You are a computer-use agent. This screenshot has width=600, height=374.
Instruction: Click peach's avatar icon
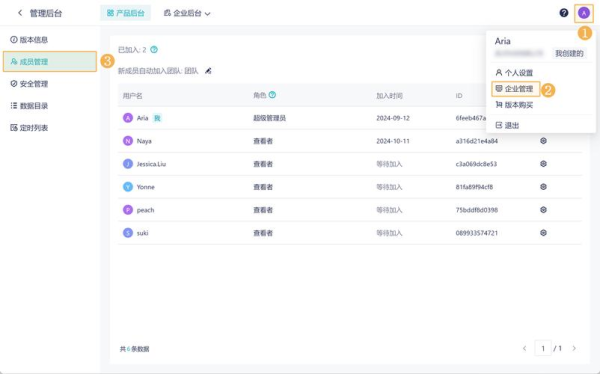[128, 210]
